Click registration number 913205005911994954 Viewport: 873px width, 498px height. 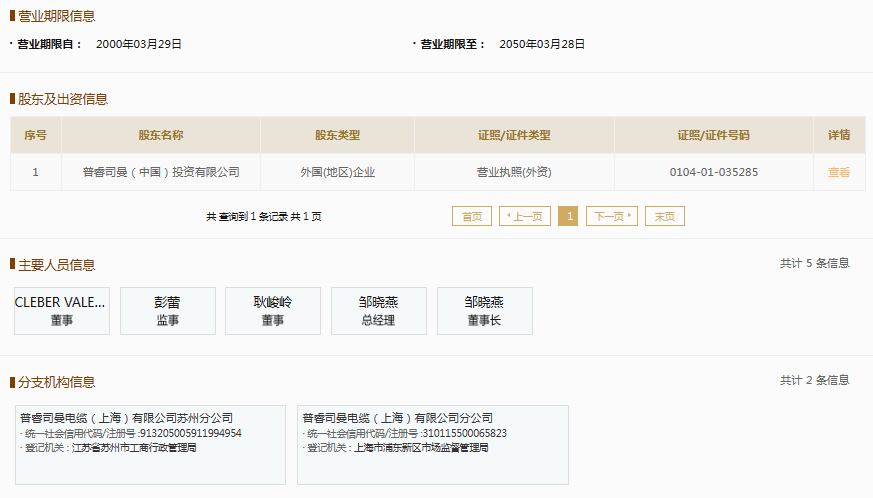coord(190,433)
